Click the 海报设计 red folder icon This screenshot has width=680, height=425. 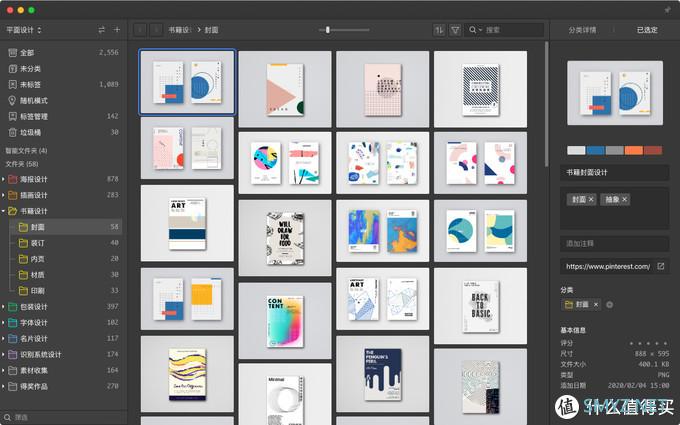13,179
